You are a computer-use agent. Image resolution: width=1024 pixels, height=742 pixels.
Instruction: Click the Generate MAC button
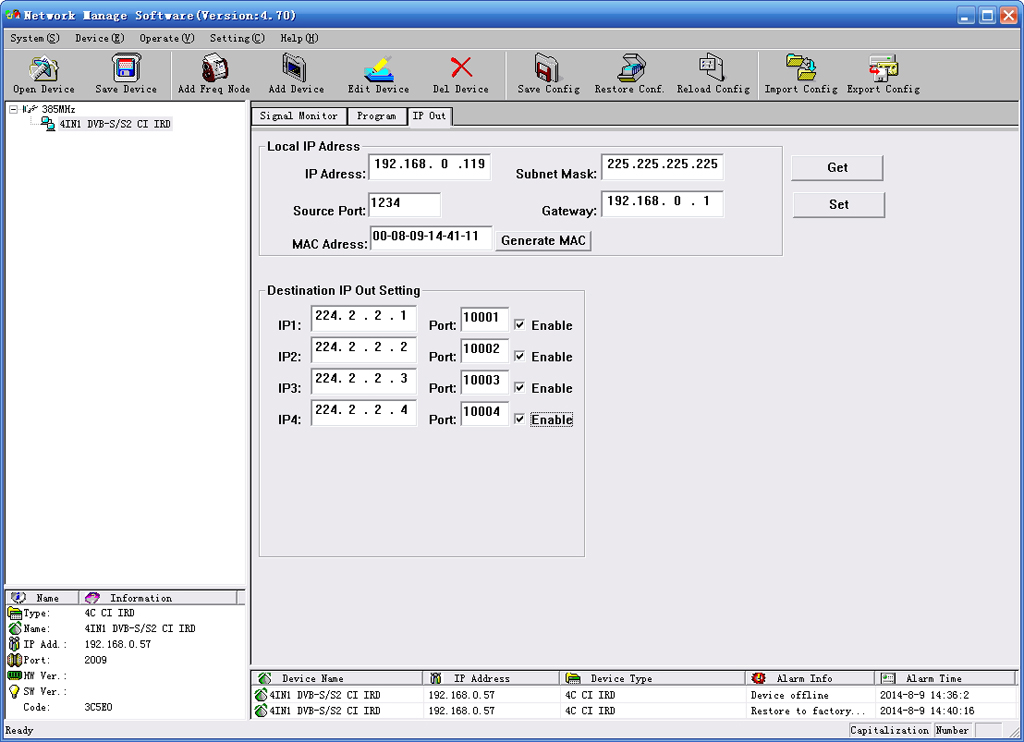point(543,241)
